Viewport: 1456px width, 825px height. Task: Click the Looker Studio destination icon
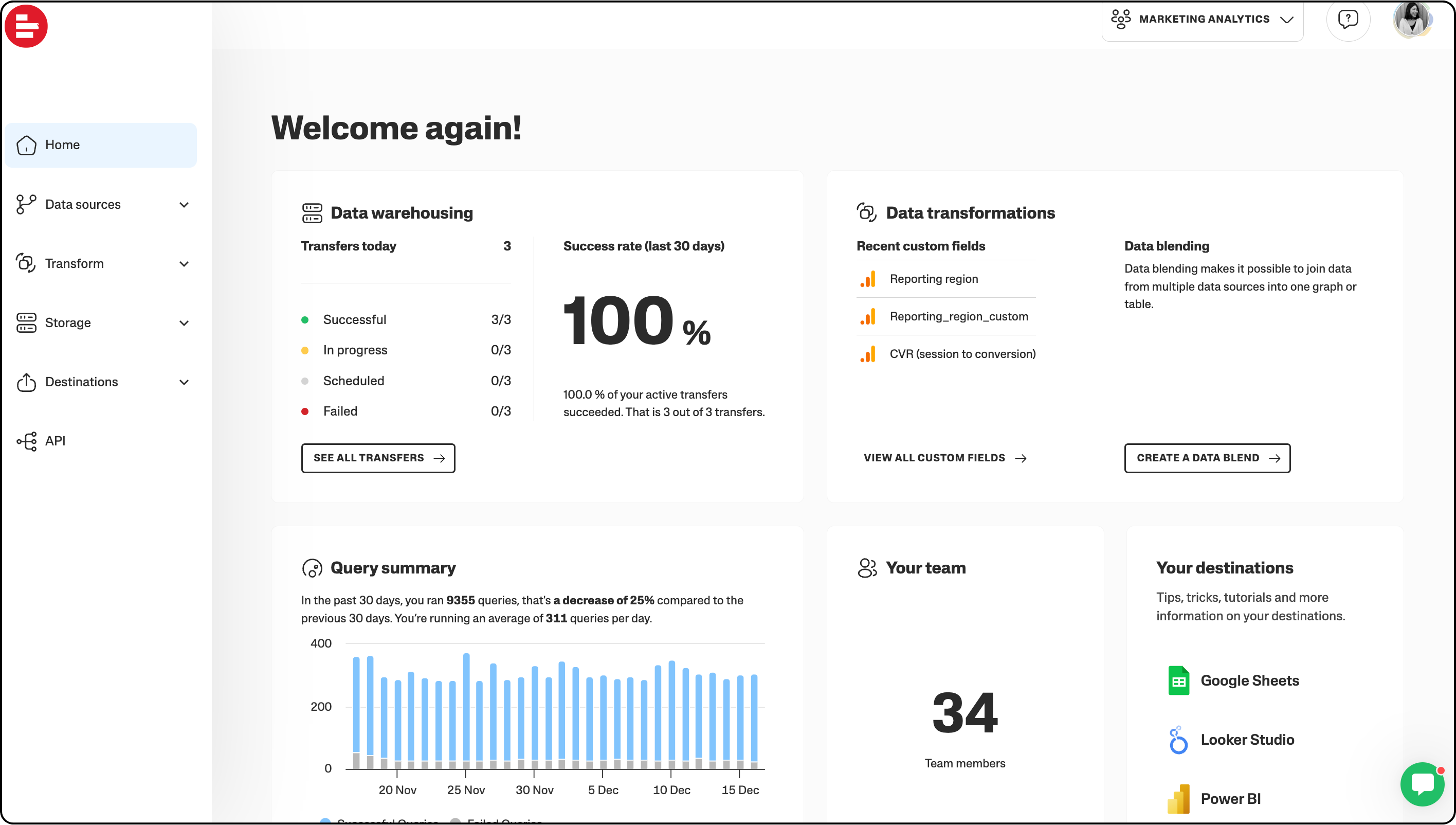point(1178,740)
